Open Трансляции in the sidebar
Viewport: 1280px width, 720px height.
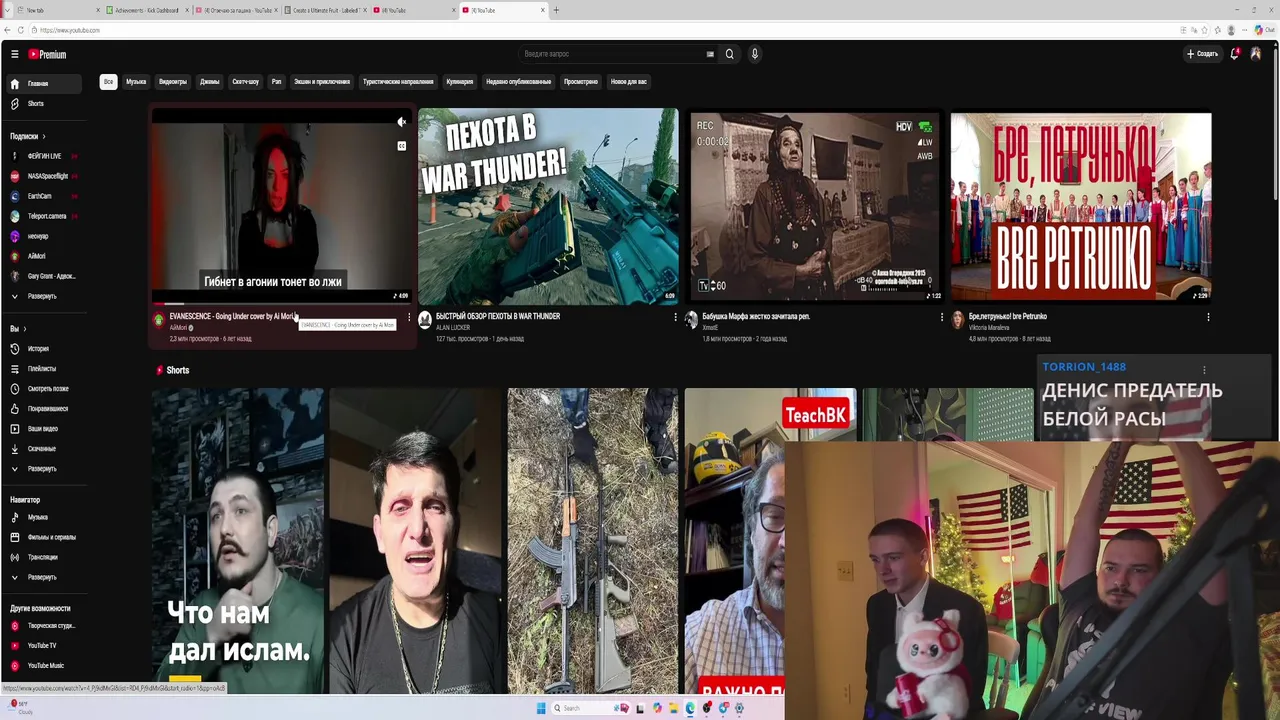pyautogui.click(x=42, y=557)
